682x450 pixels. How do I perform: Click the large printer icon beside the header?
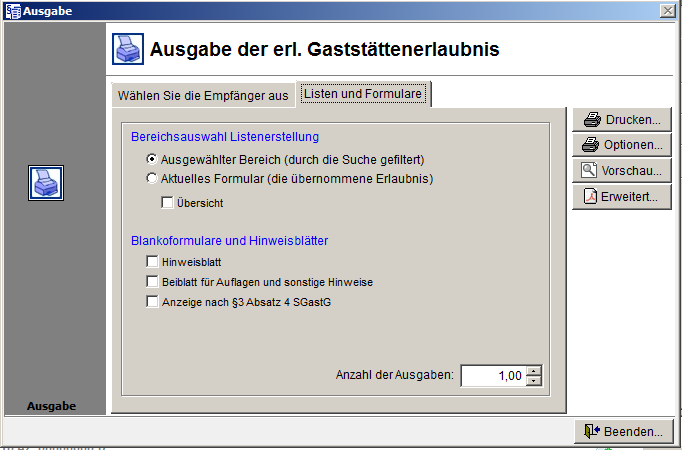[126, 48]
